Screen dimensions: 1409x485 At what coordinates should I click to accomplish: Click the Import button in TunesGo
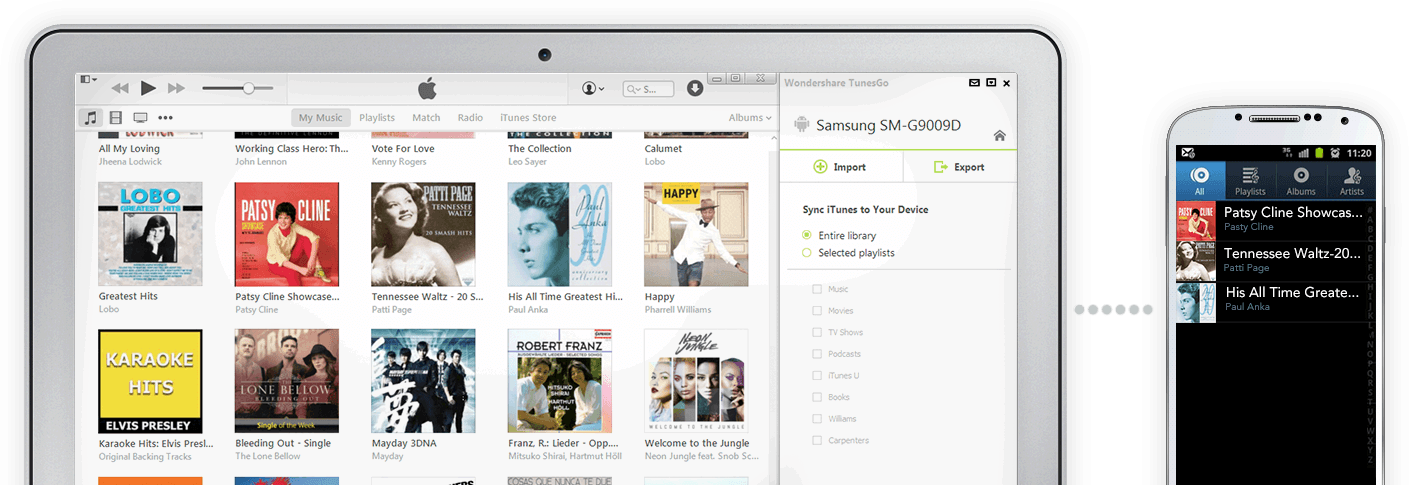coord(840,167)
